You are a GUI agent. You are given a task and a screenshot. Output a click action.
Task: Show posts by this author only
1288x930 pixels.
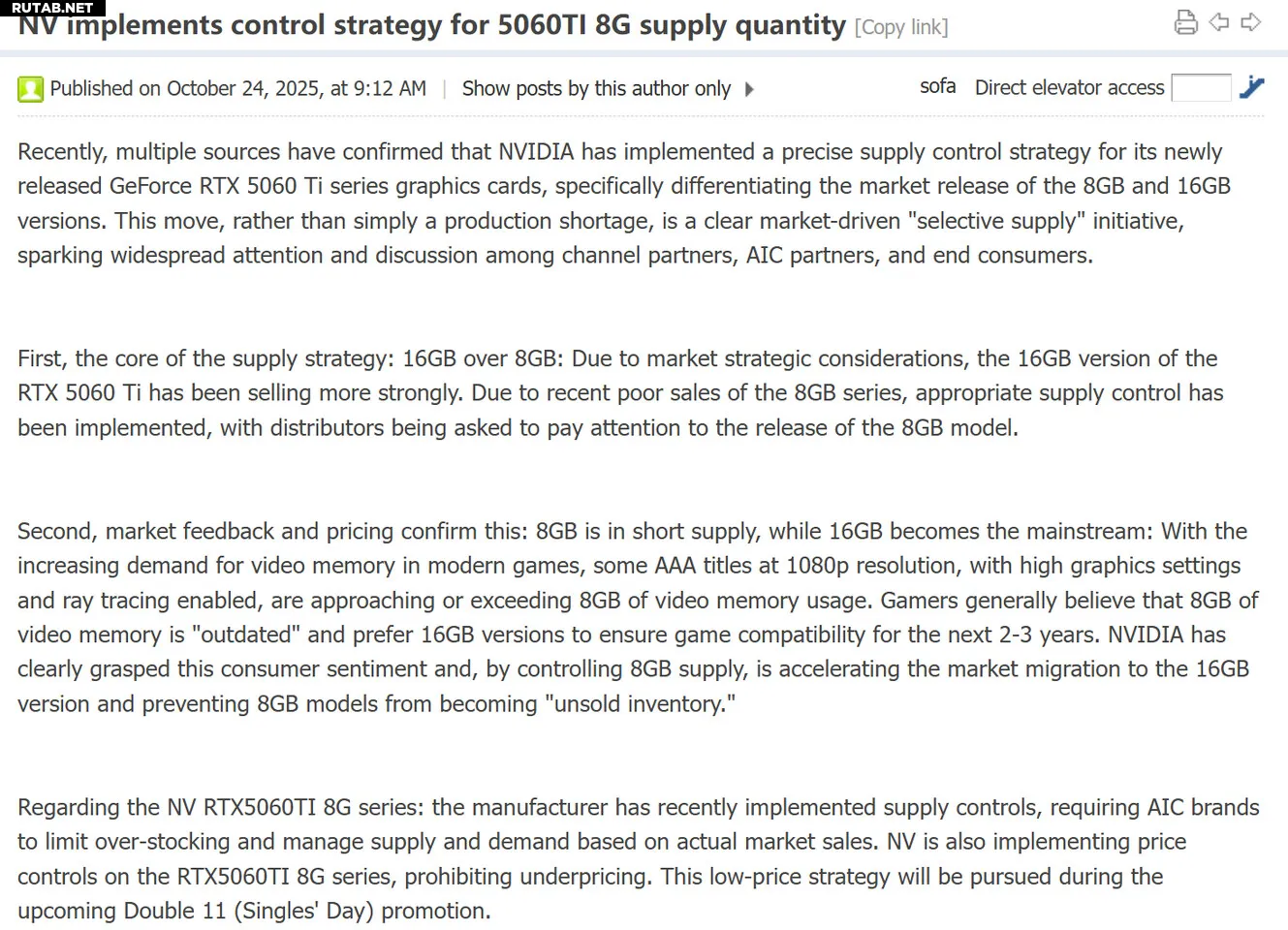pos(596,89)
